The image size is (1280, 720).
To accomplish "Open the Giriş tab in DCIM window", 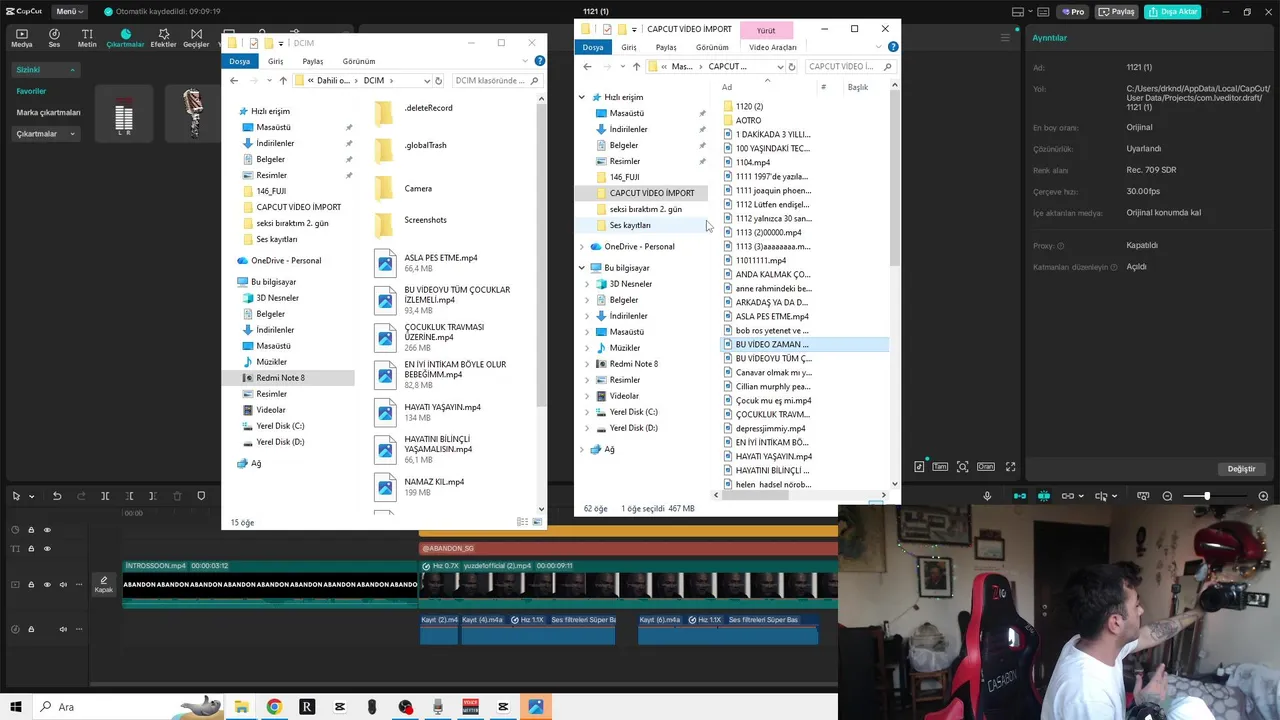I will (275, 61).
